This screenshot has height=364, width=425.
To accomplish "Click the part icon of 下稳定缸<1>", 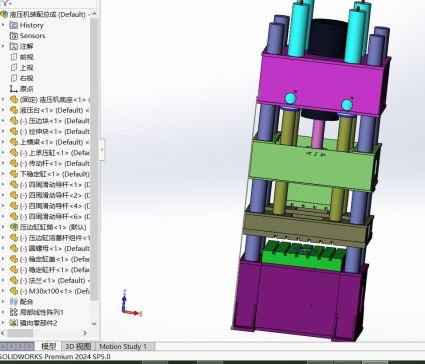I will (x=14, y=174).
